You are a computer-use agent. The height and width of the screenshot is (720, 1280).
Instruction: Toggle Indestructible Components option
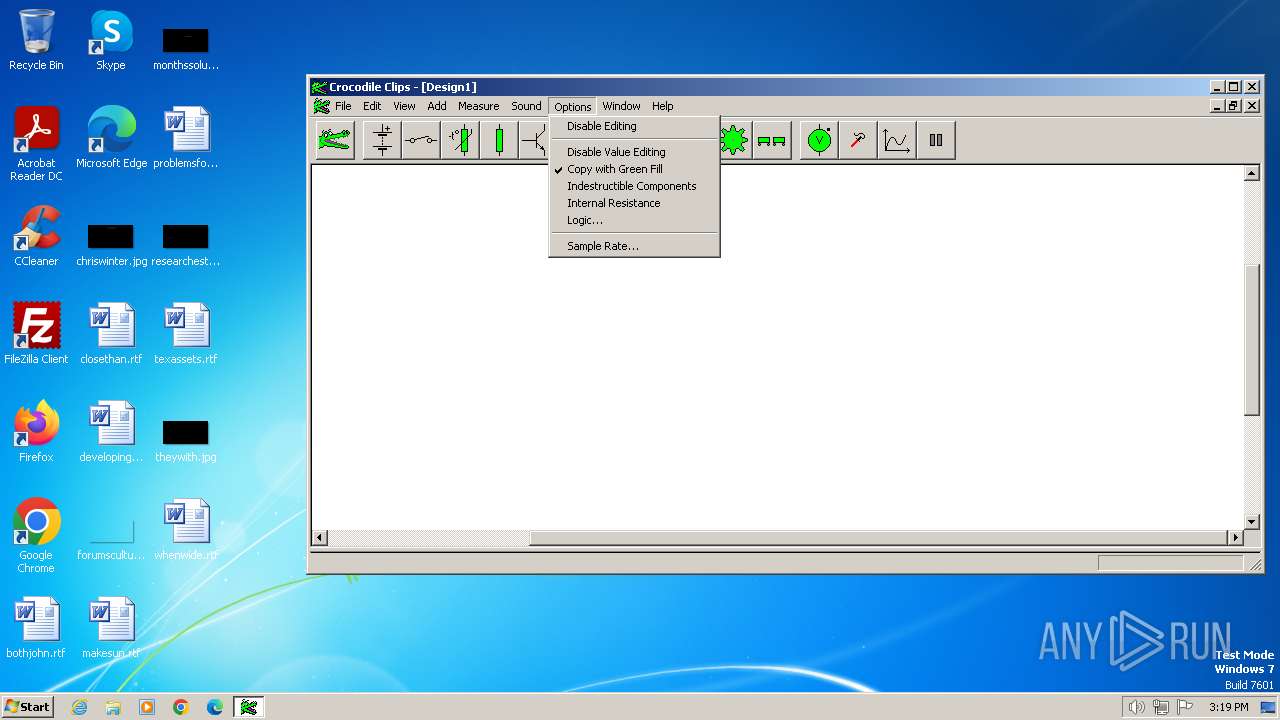click(x=634, y=186)
